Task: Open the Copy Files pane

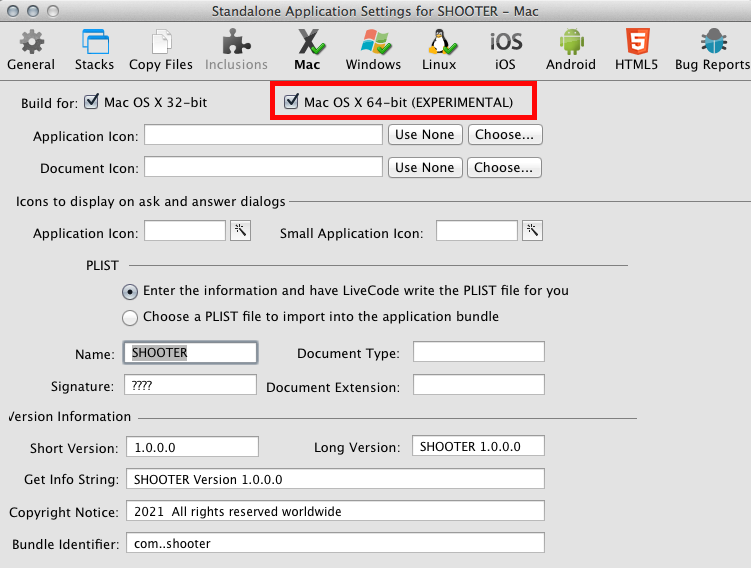Action: tap(160, 49)
